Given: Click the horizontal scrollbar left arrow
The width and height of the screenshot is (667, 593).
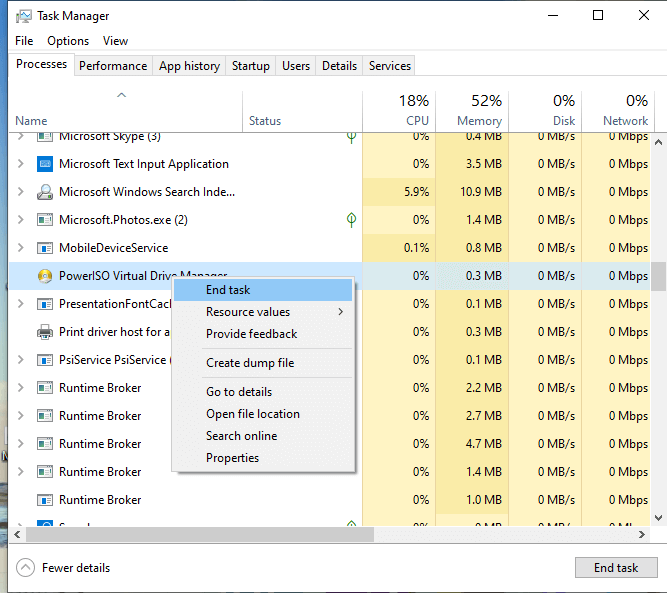Looking at the screenshot, I should (x=17, y=534).
